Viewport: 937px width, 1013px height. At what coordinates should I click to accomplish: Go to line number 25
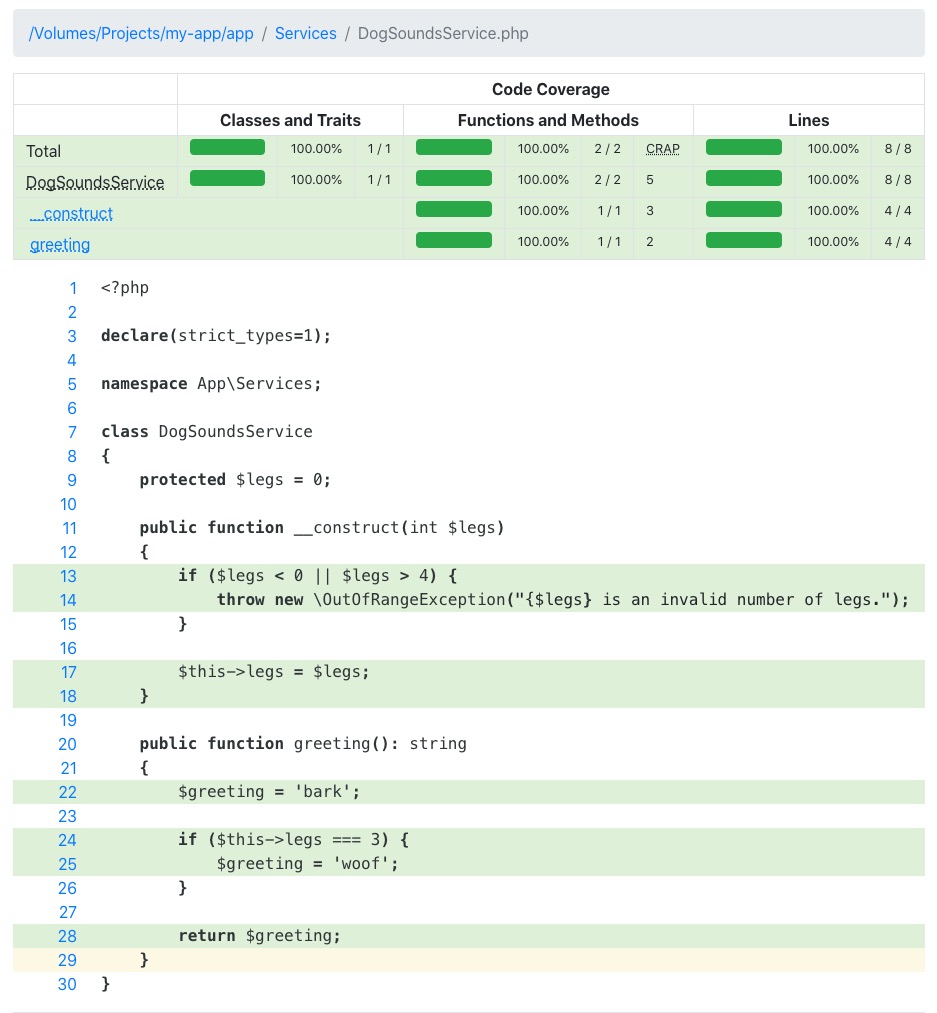(68, 864)
